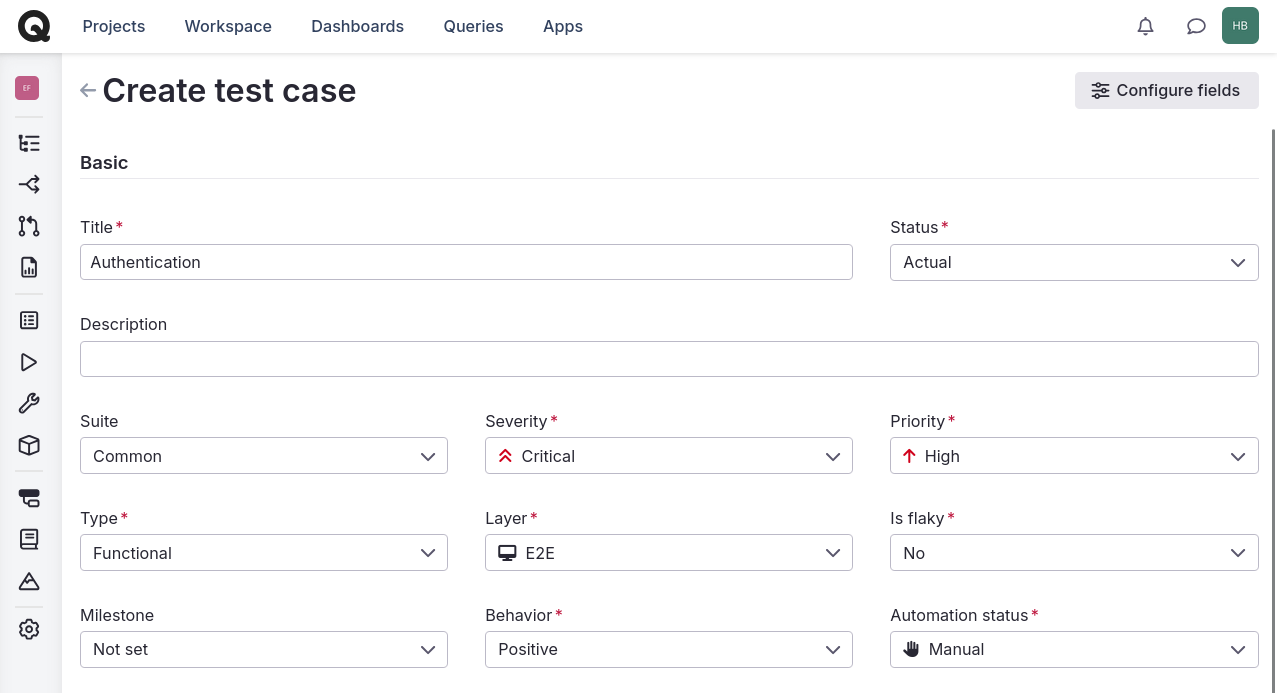Expand the Severity dropdown set to Critical

point(668,455)
